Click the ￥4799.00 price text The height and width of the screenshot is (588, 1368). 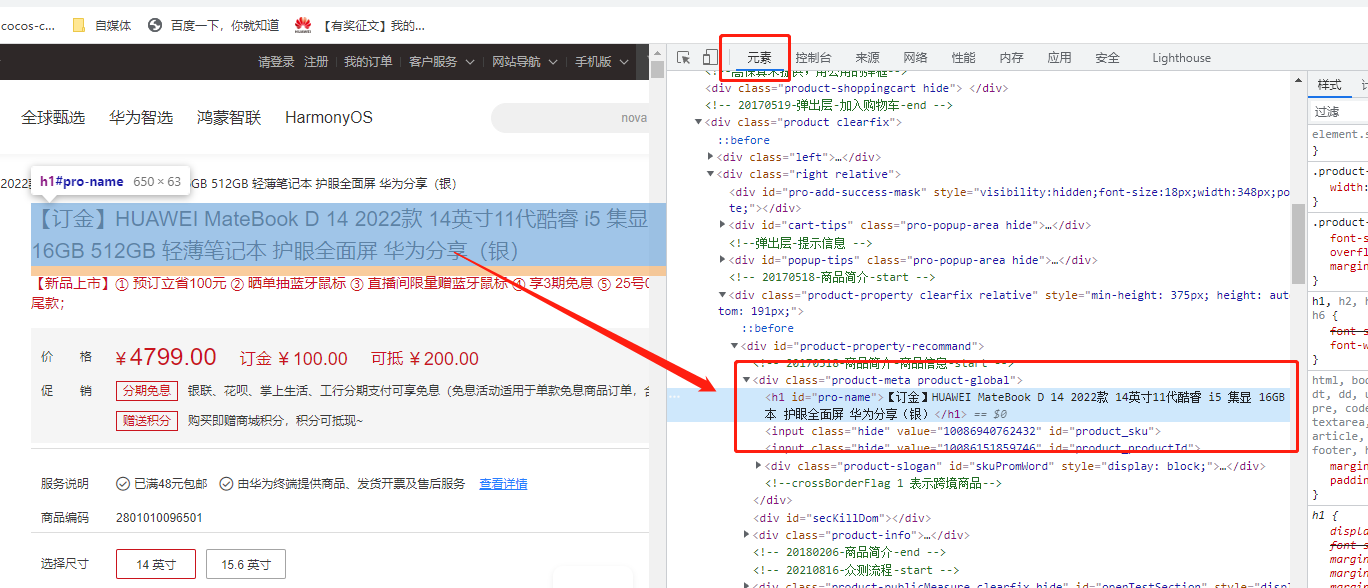coord(166,357)
